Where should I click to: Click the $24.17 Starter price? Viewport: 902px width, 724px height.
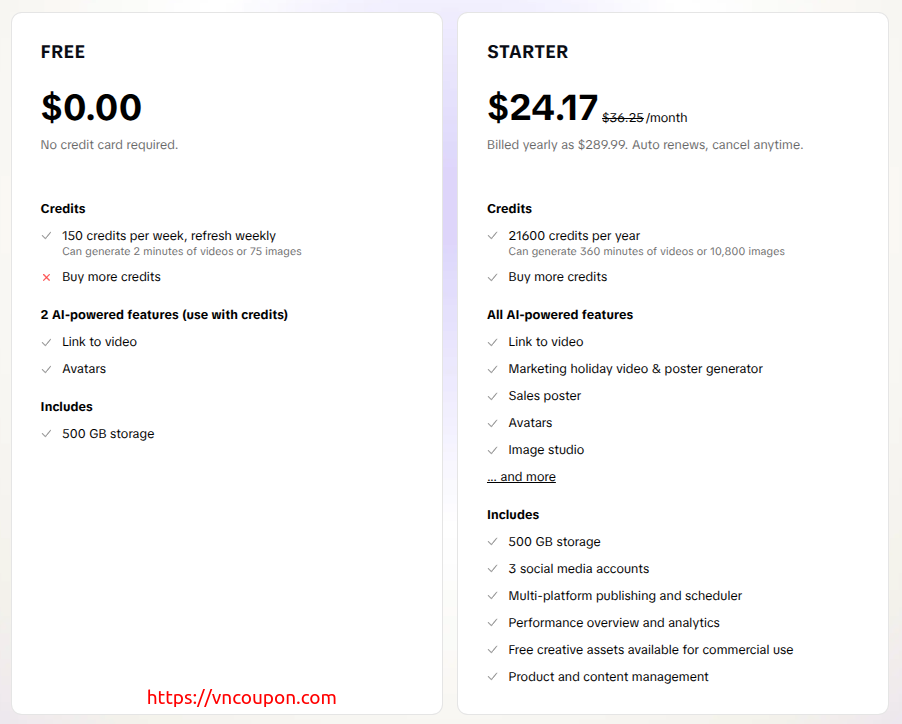pyautogui.click(x=542, y=108)
